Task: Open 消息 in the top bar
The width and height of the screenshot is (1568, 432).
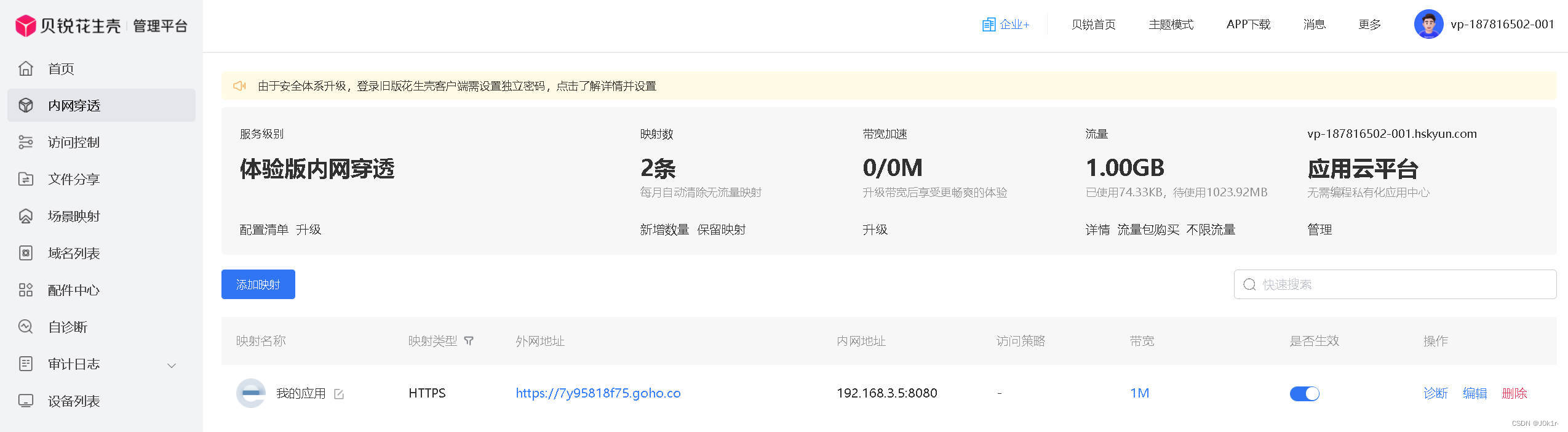Action: pyautogui.click(x=1314, y=25)
